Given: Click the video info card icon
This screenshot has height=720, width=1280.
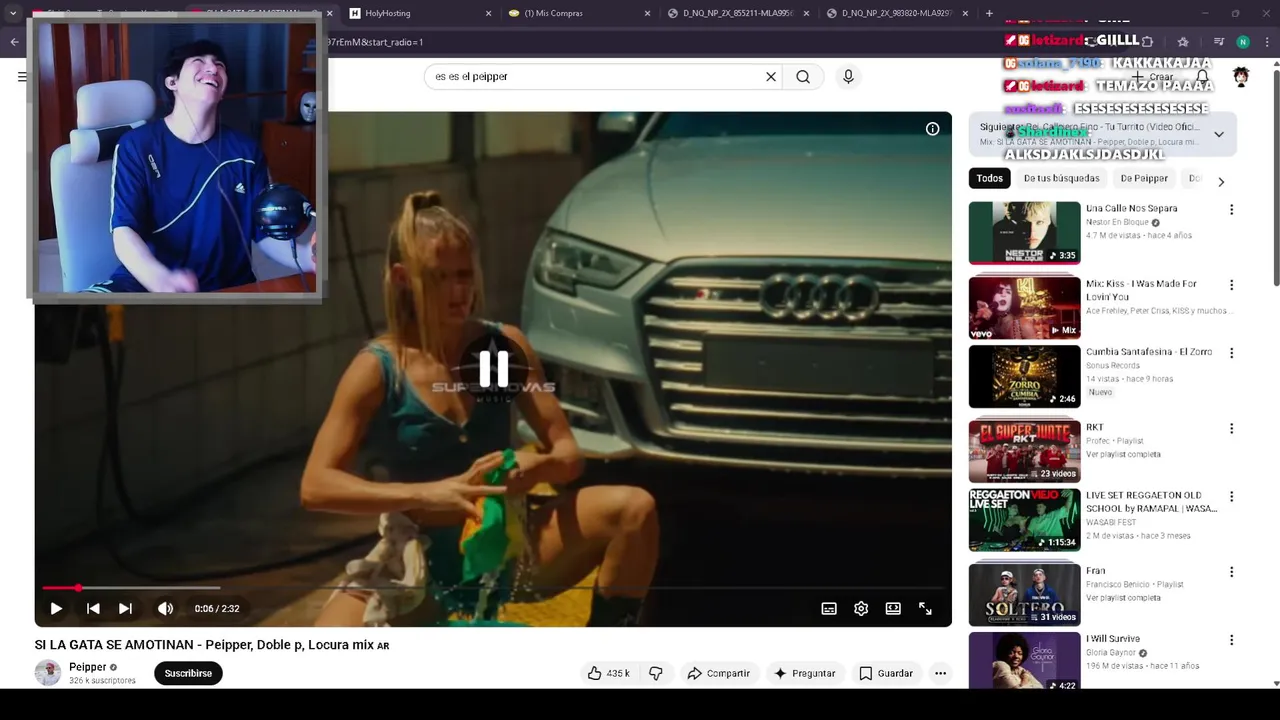Looking at the screenshot, I should pos(932,128).
